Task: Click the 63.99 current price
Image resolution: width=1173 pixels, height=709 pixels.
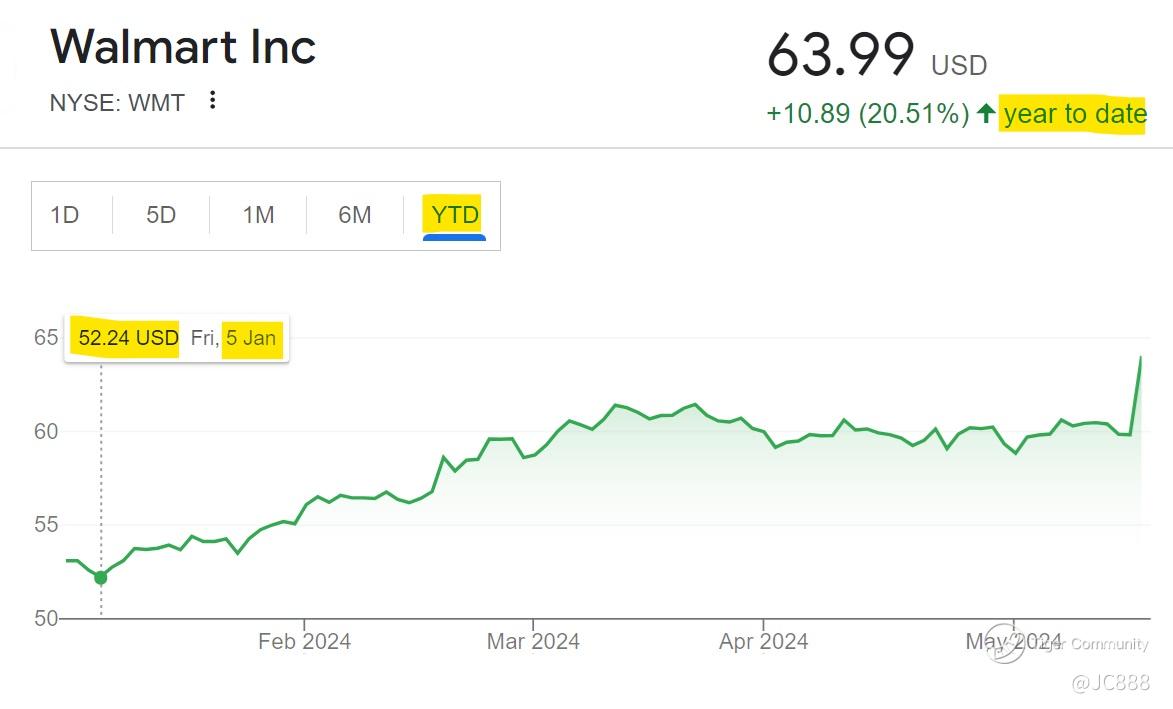Action: click(840, 55)
